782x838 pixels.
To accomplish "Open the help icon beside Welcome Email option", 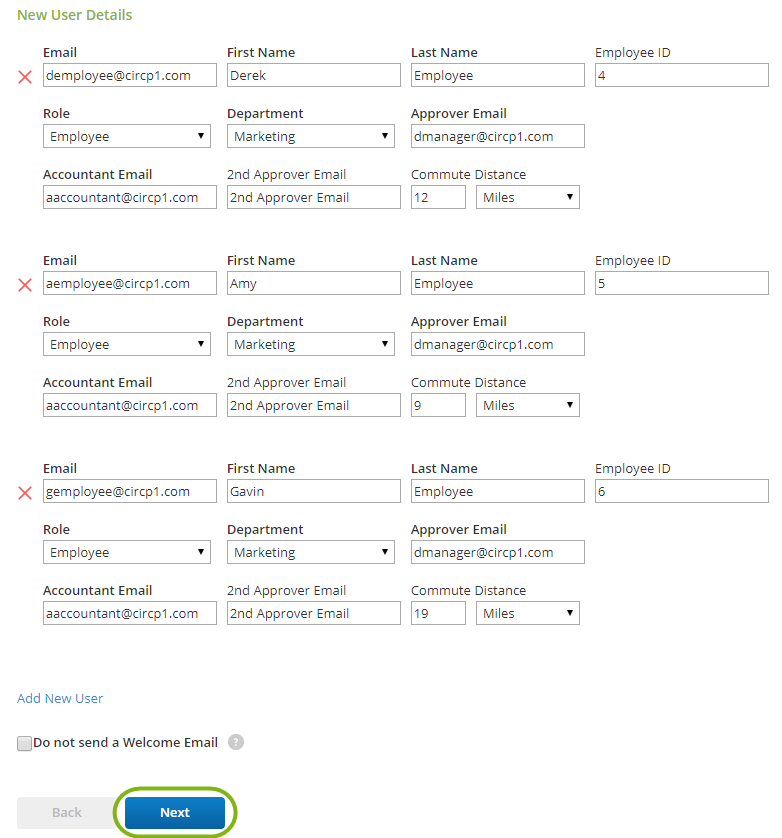I will pyautogui.click(x=236, y=742).
